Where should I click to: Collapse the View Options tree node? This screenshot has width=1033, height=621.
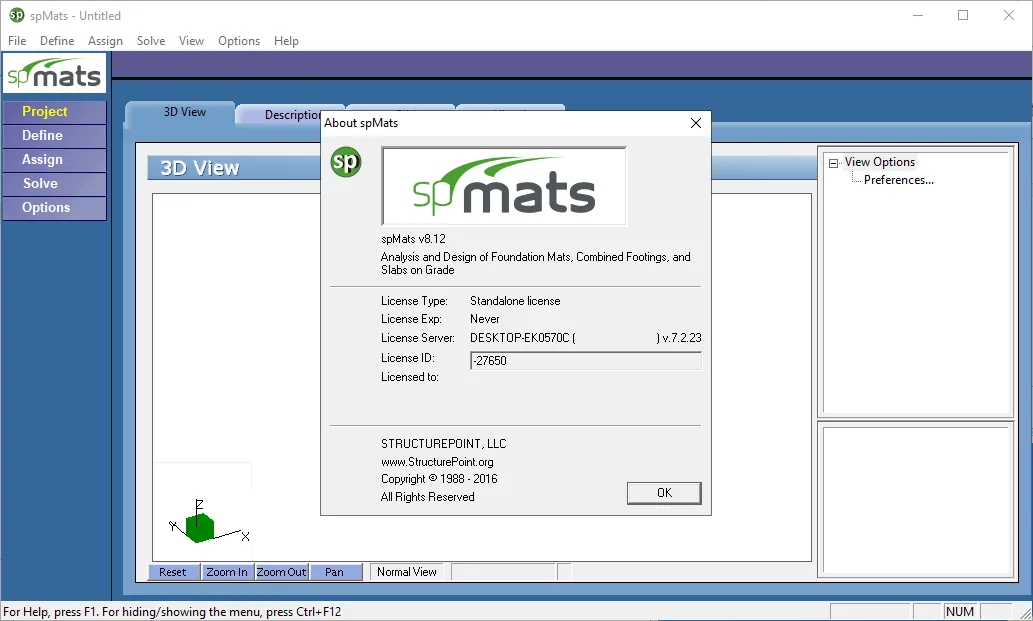[833, 163]
